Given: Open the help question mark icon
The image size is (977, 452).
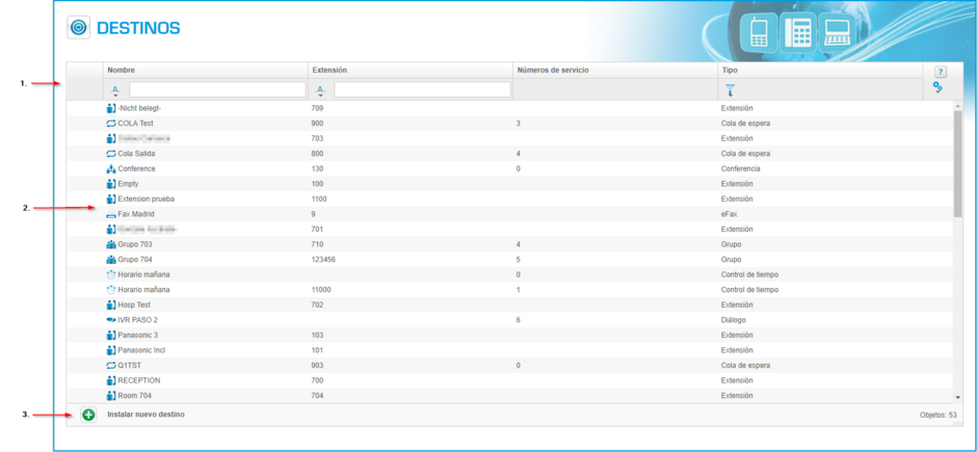Looking at the screenshot, I should tap(941, 72).
